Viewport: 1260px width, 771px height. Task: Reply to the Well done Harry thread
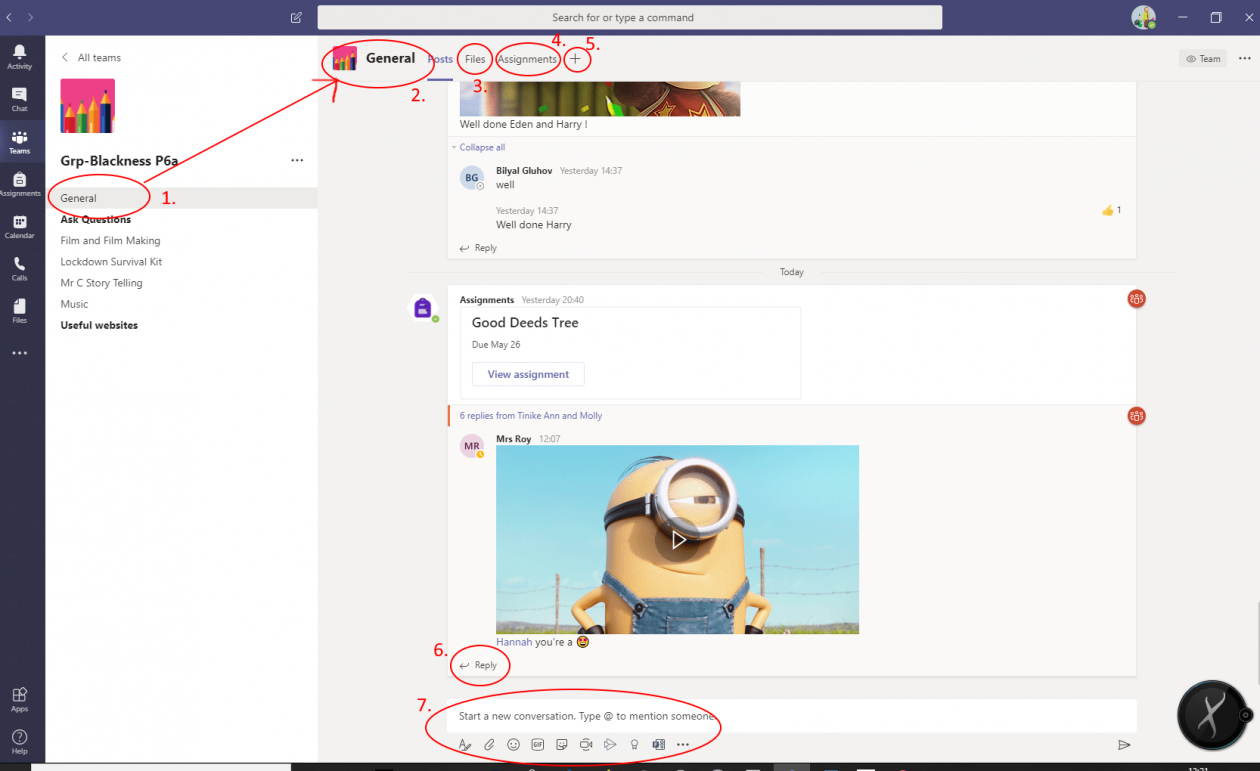[x=478, y=248]
